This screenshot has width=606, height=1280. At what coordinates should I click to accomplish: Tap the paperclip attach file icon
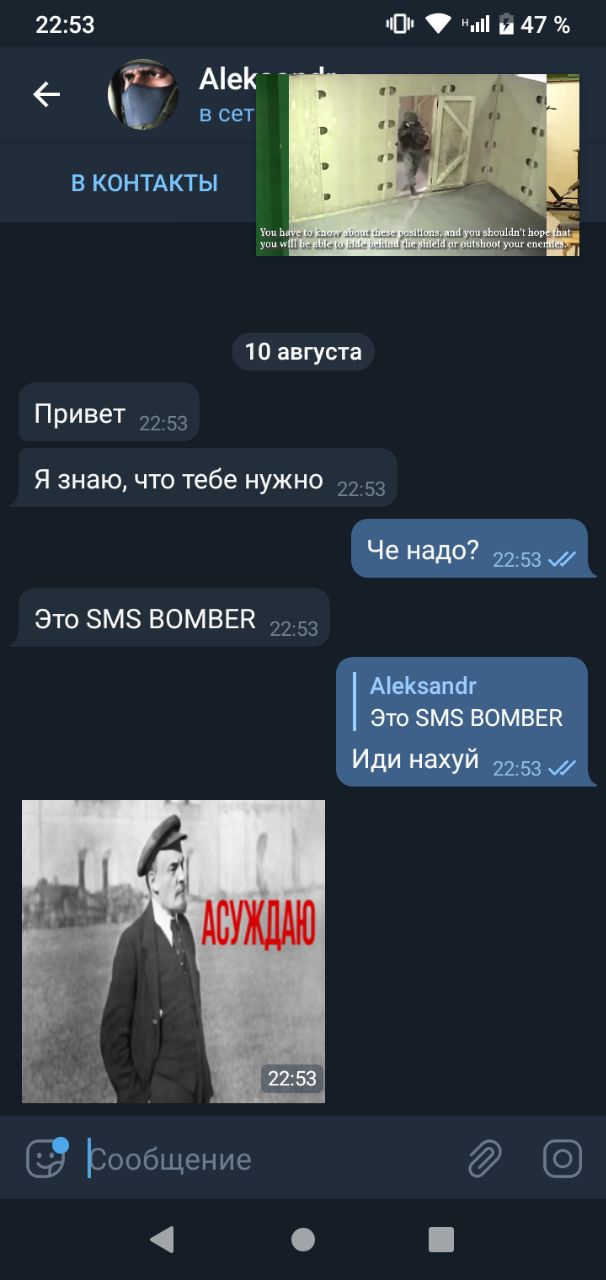click(484, 1159)
